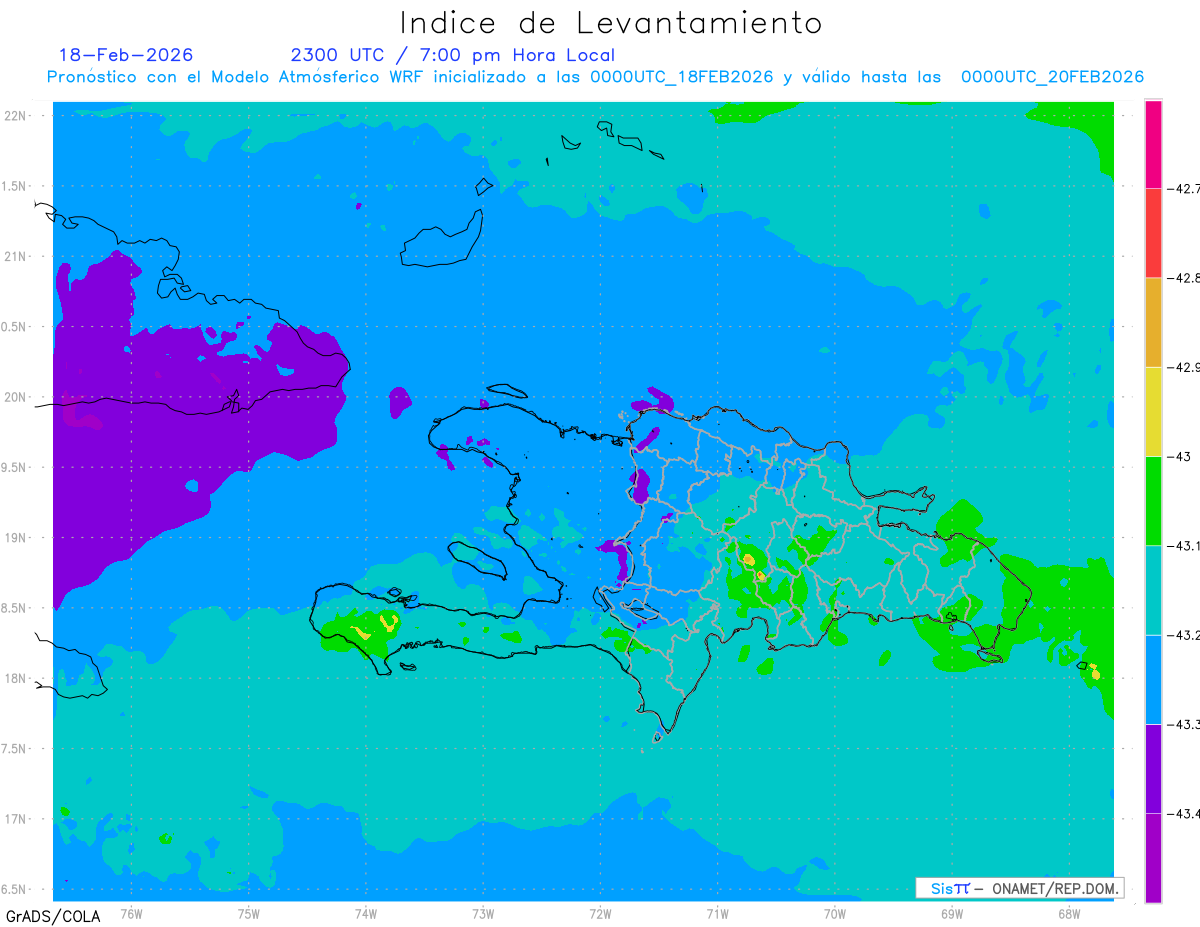The image size is (1200, 927).
Task: Select the "69W" longitude label
Action: click(x=951, y=913)
